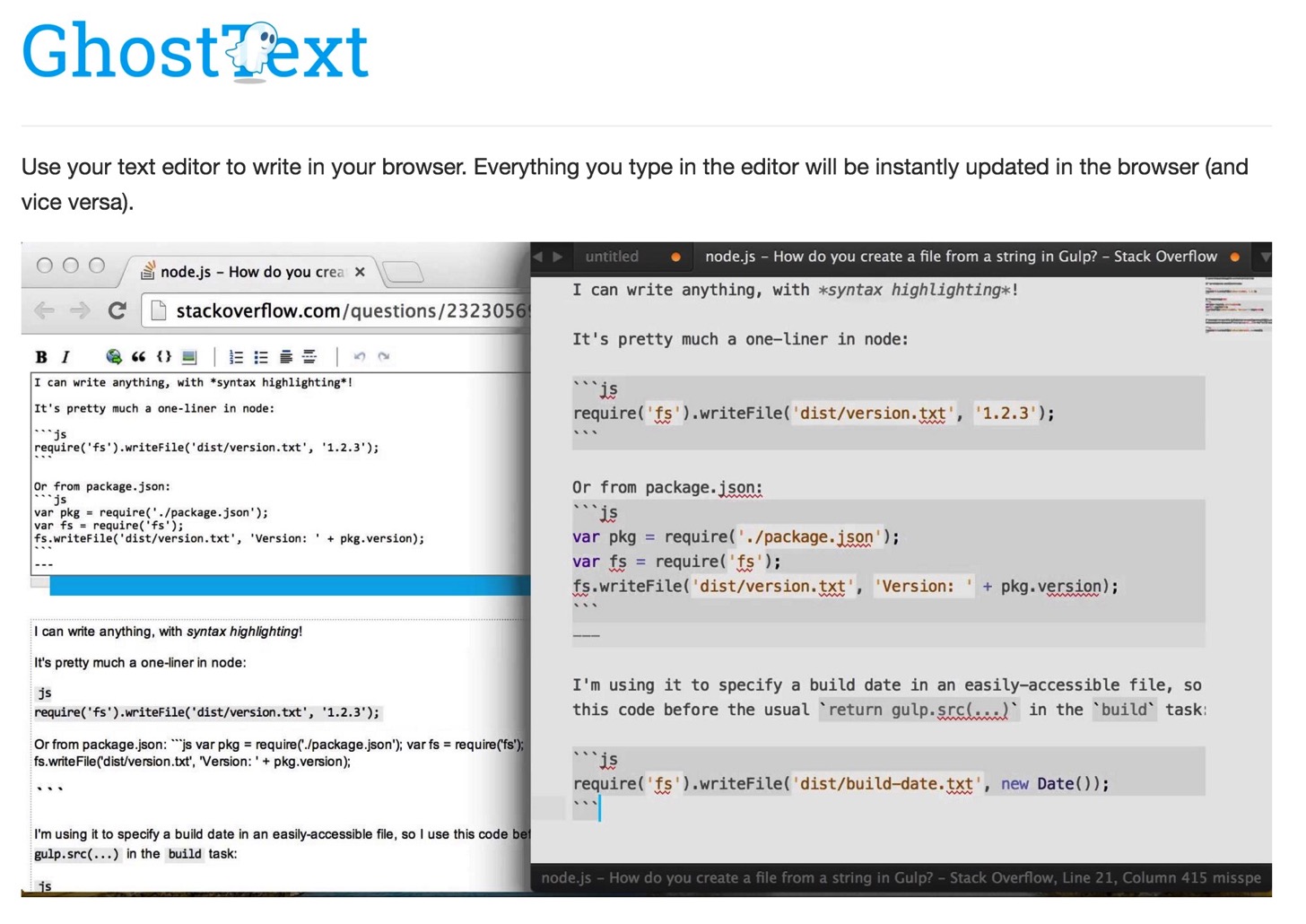Click rendered preview text "syntax highlighting!"
Viewport: 1306px width, 924px height.
[244, 632]
